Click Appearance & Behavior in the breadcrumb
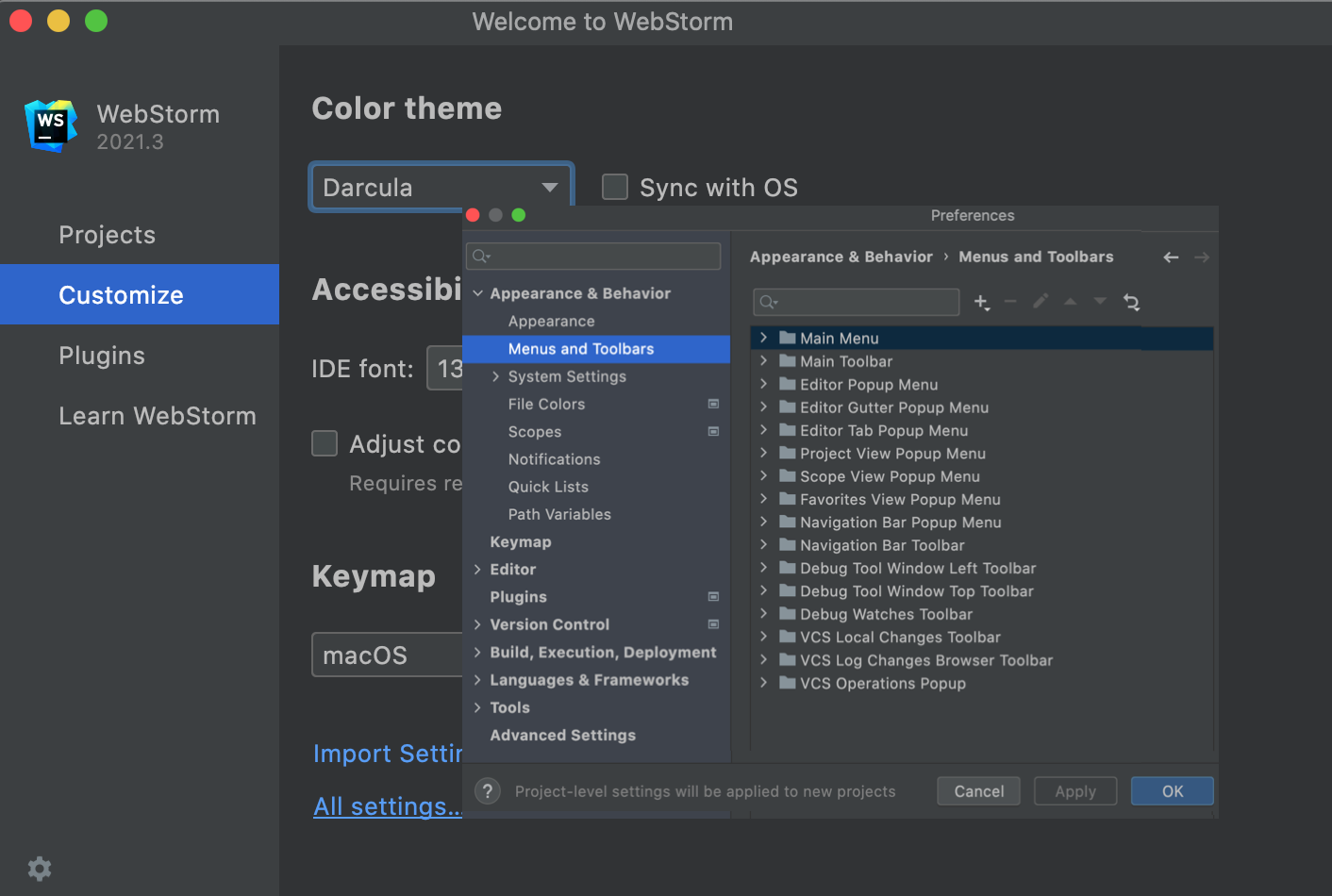Image resolution: width=1332 pixels, height=896 pixels. click(x=841, y=257)
